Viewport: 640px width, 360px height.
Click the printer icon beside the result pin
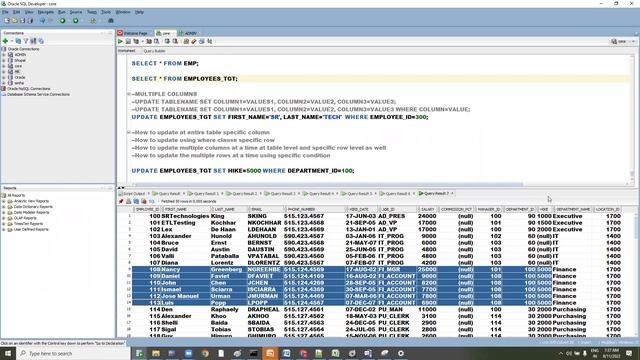click(x=129, y=201)
